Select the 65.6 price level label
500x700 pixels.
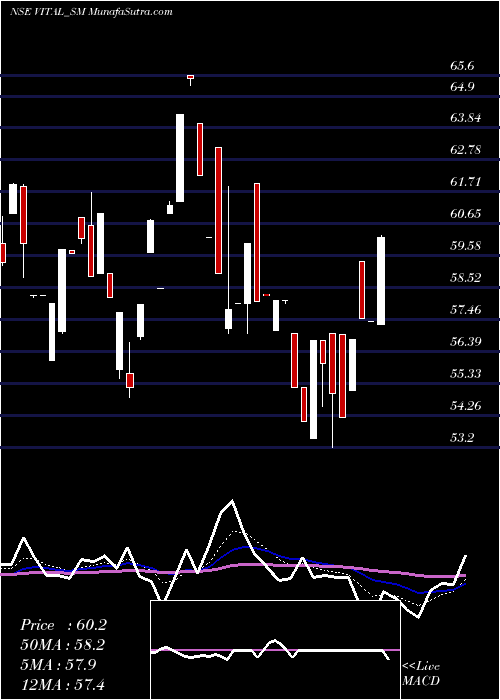(x=462, y=66)
